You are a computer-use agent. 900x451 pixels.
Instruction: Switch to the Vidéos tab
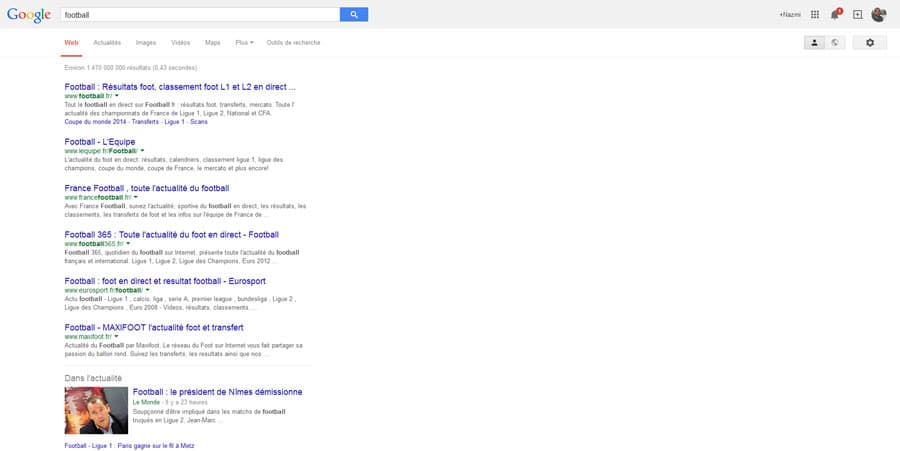click(x=180, y=42)
